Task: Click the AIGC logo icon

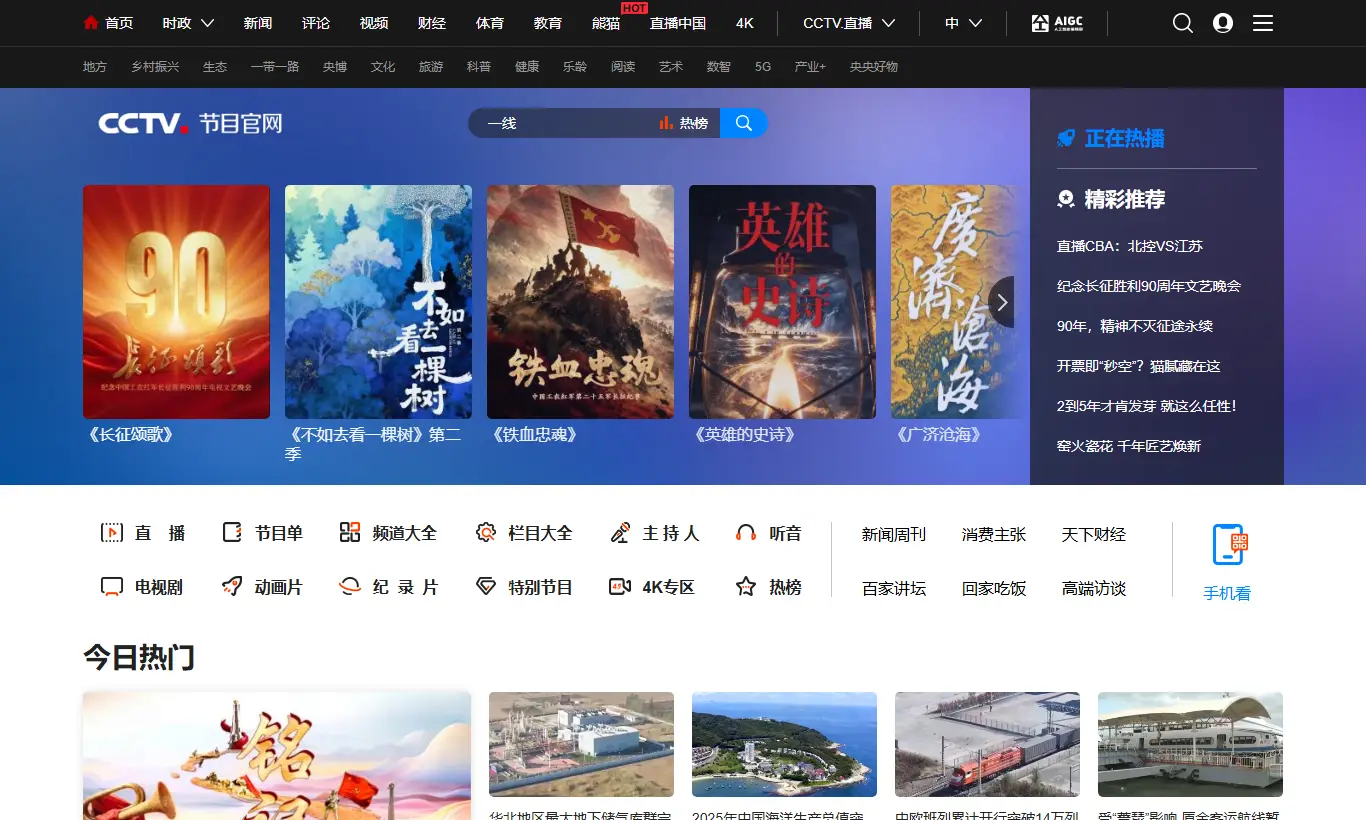Action: coord(1057,23)
